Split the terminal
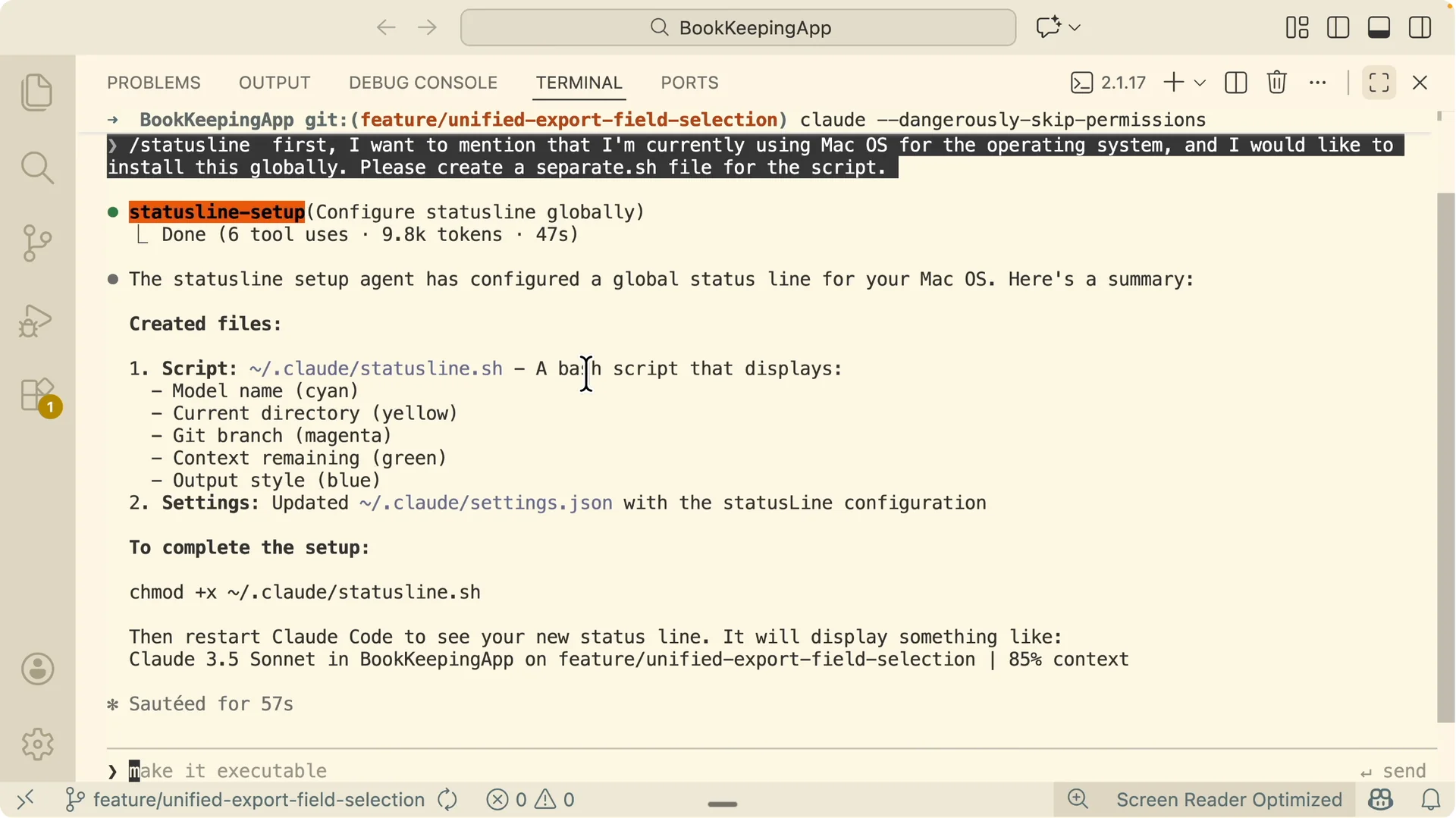The image size is (1456, 818). 1236,83
